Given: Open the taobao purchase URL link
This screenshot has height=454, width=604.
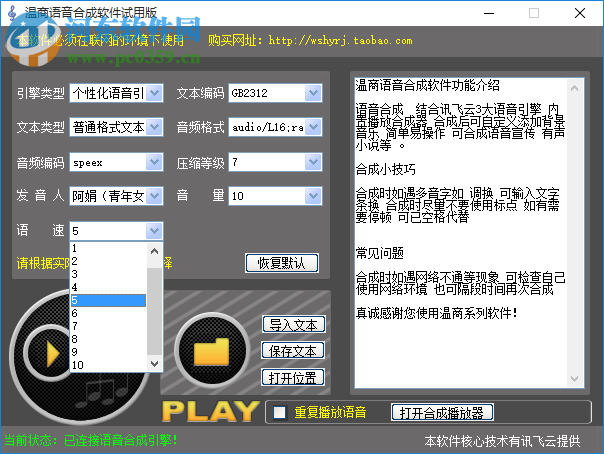Looking at the screenshot, I should [341, 40].
